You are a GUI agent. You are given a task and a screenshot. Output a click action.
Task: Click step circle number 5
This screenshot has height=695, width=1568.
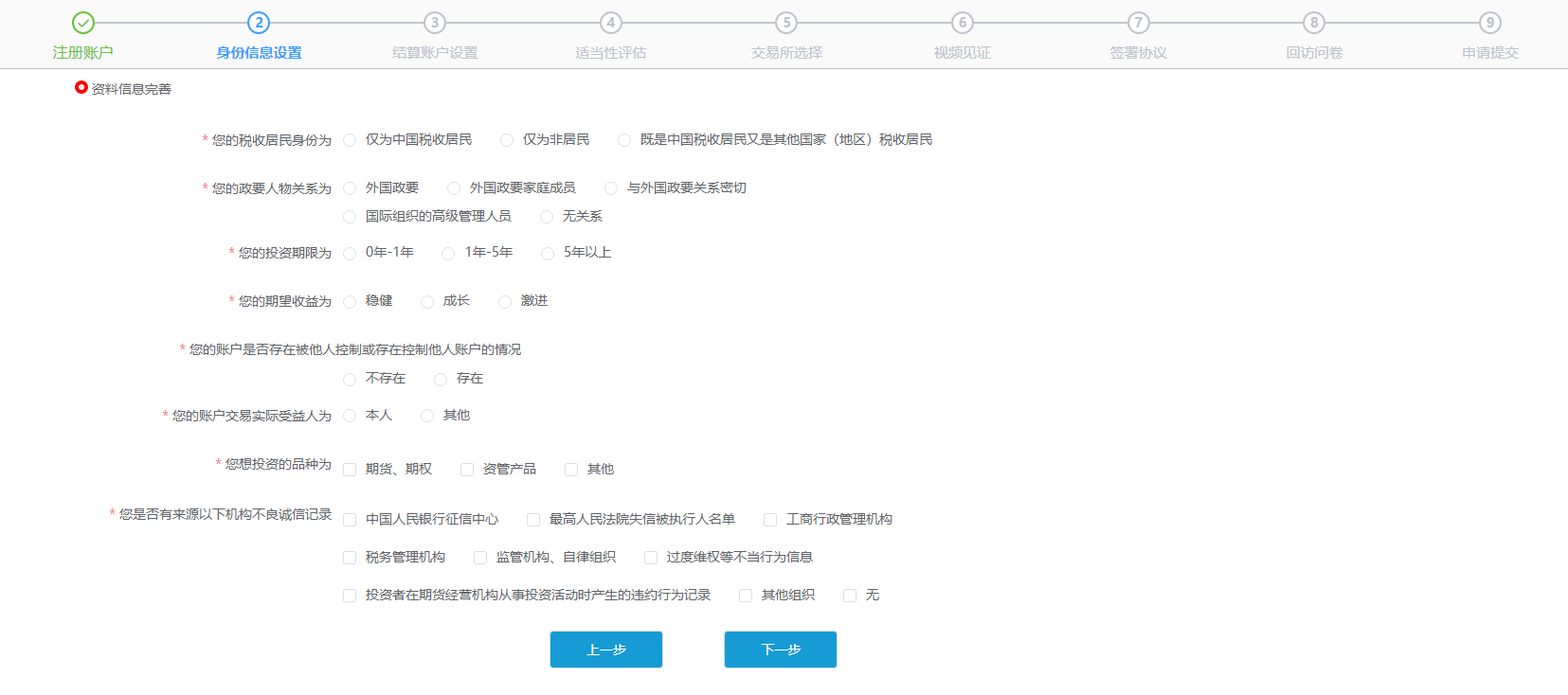coord(786,23)
